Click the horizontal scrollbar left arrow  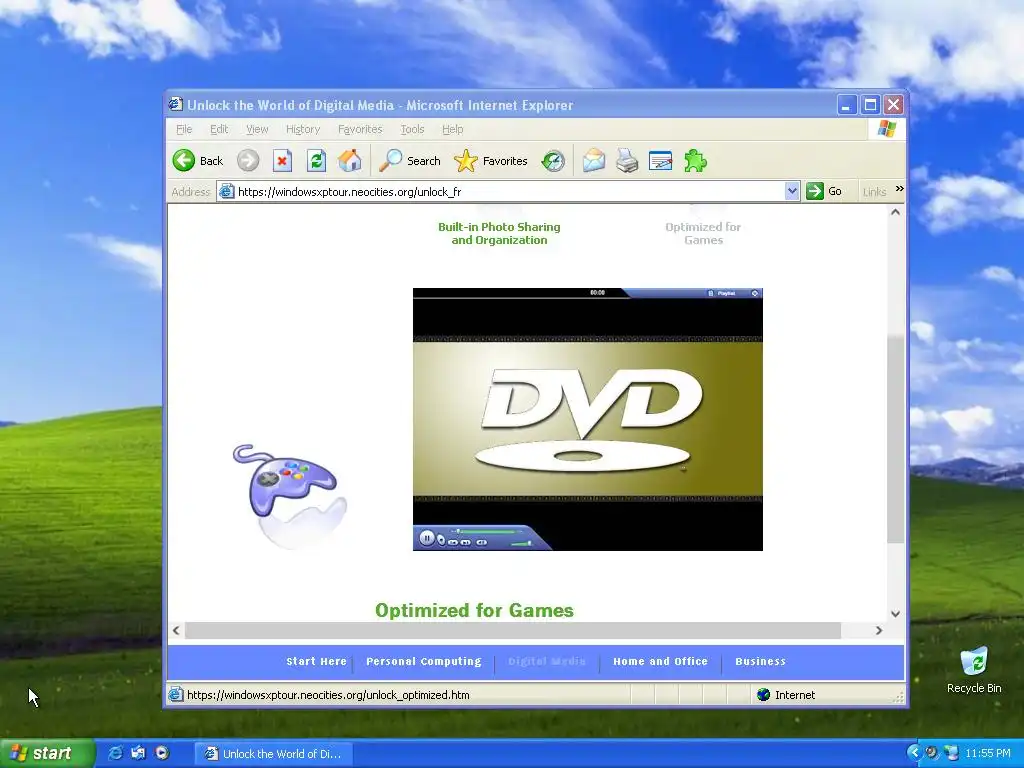[x=176, y=630]
